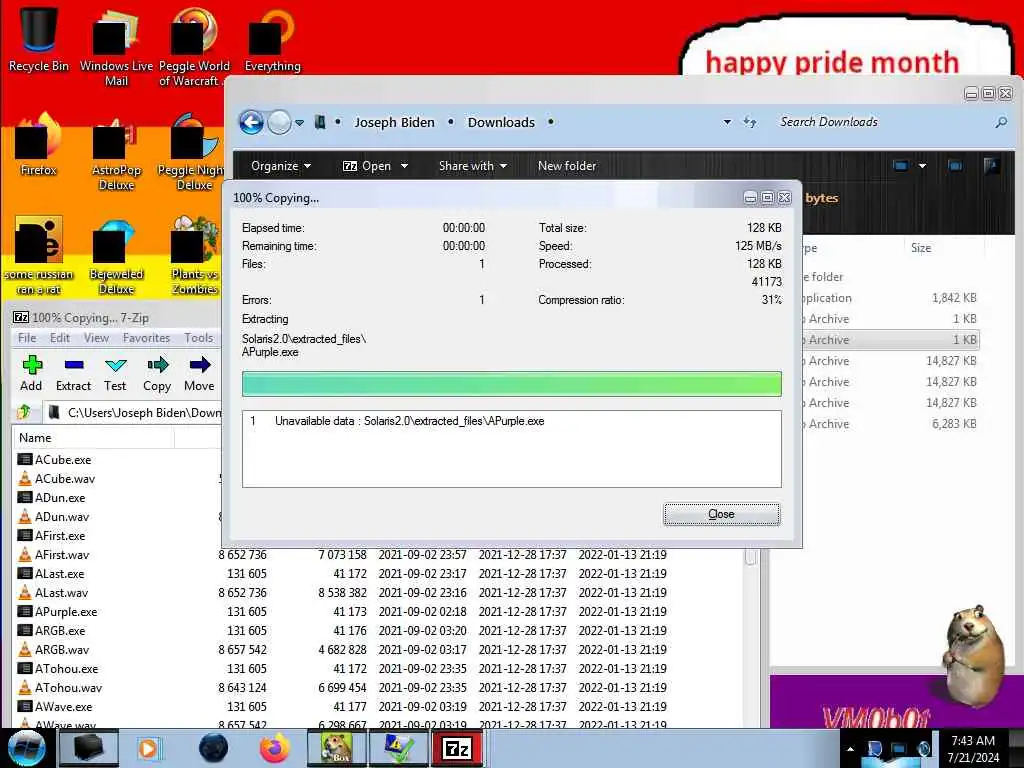Go up one folder in 7-Zip
This screenshot has width=1024, height=768.
coord(24,412)
